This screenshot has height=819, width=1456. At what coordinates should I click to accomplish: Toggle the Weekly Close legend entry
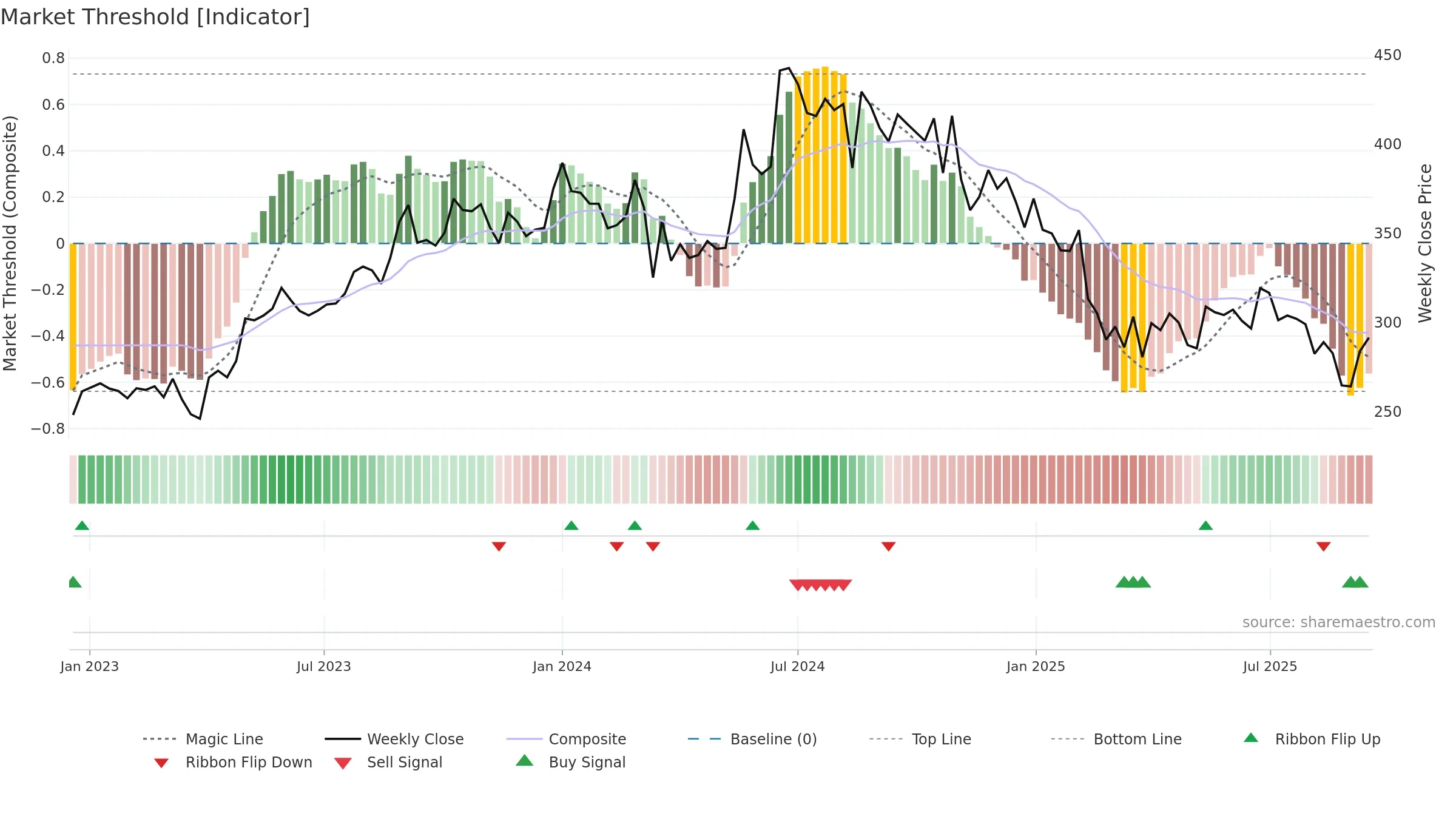pos(394,739)
